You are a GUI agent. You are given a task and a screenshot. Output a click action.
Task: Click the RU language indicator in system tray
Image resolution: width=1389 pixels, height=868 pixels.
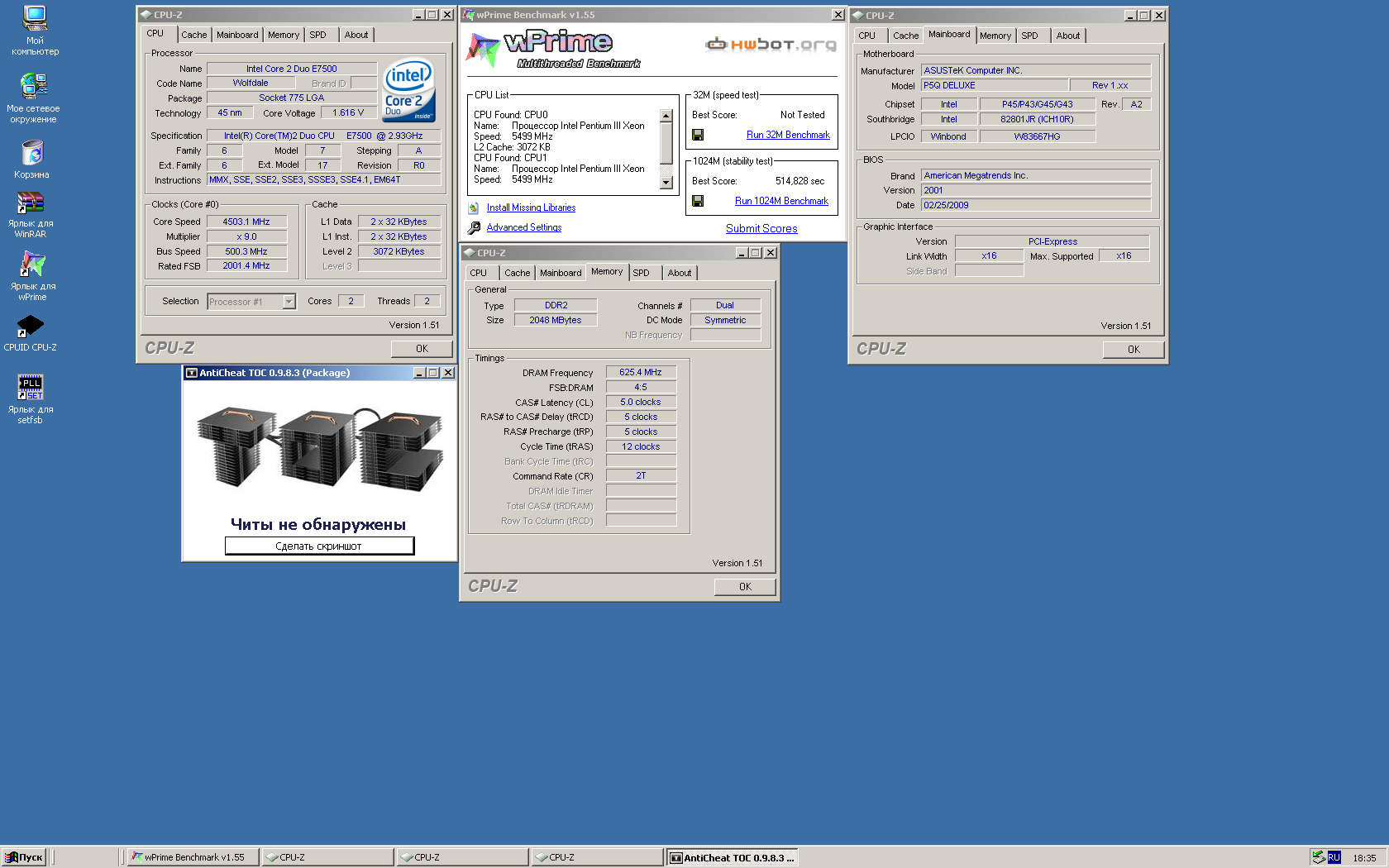tap(1334, 857)
